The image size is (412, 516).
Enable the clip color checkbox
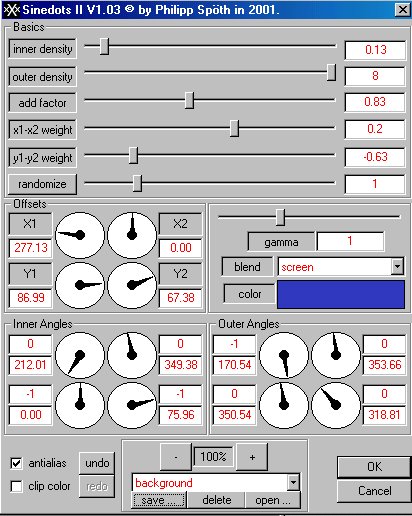[x=16, y=486]
